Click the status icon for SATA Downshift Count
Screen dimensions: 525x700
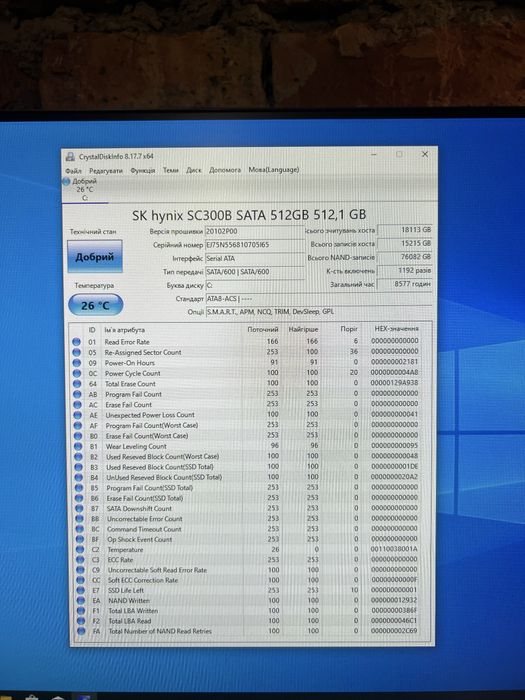79,508
